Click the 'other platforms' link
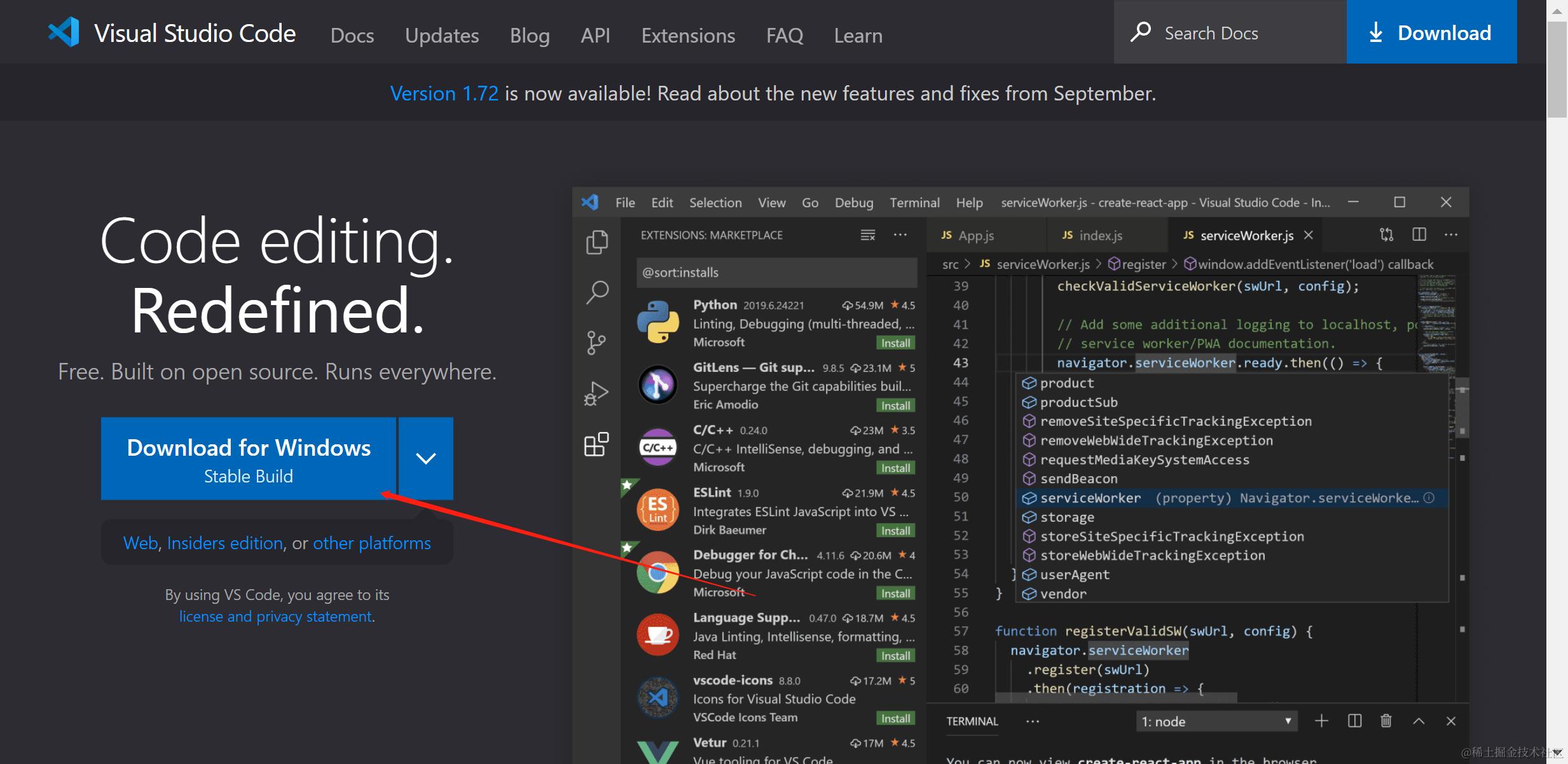The image size is (1568, 764). pyautogui.click(x=371, y=543)
